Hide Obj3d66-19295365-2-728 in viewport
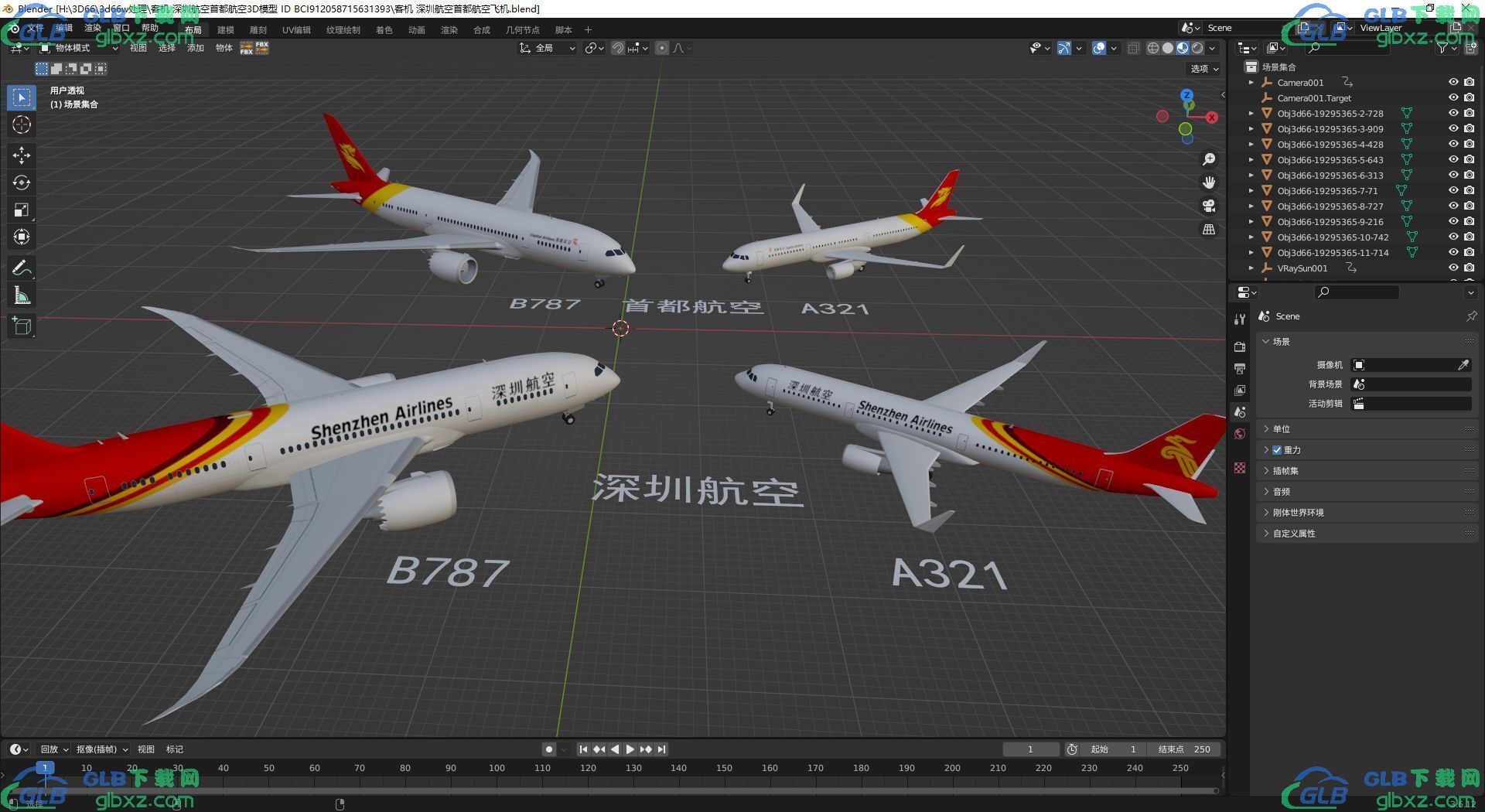1485x812 pixels. click(x=1453, y=113)
